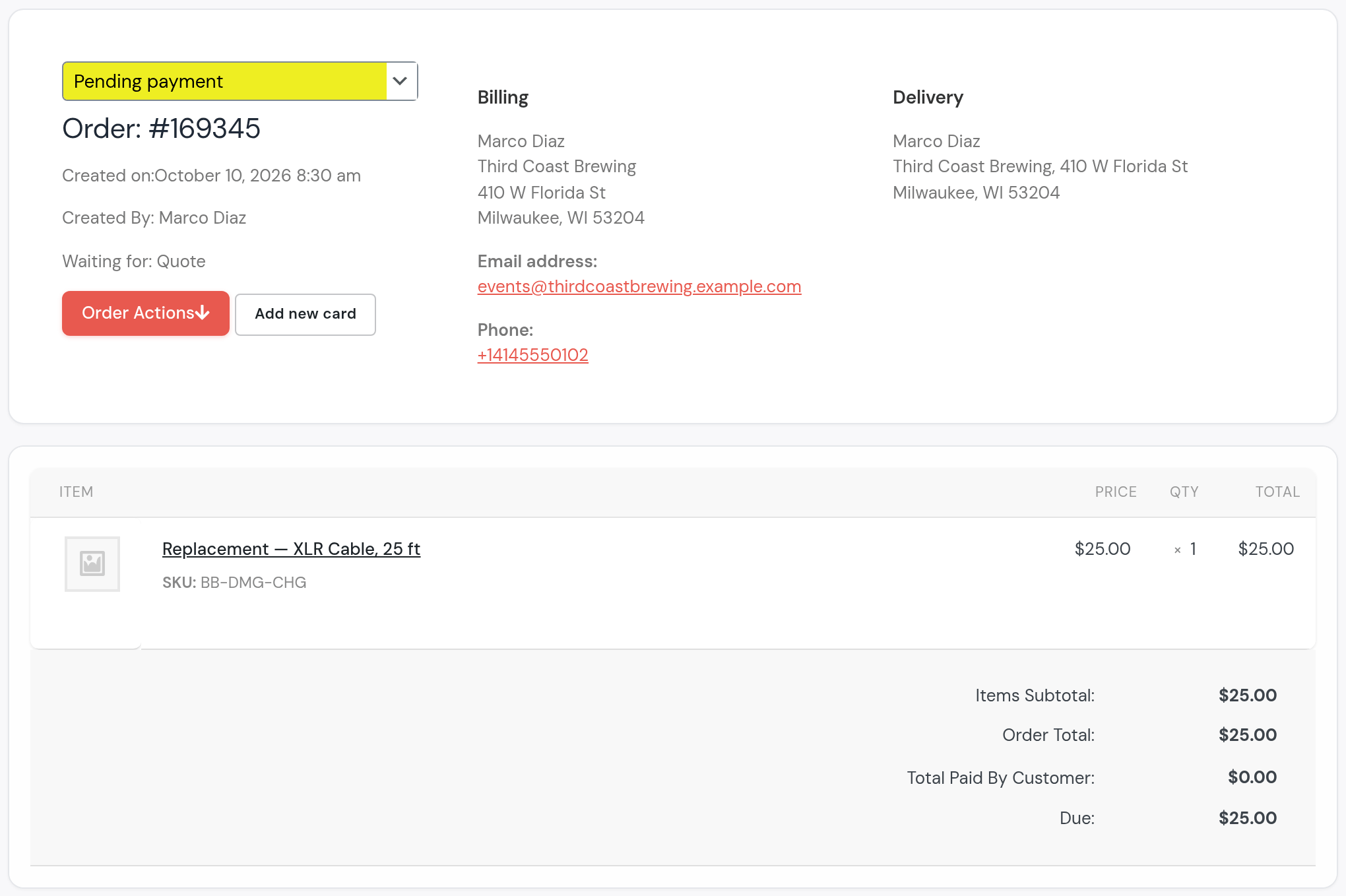This screenshot has height=896, width=1346.
Task: Click the QTY column header
Action: coord(1184,492)
